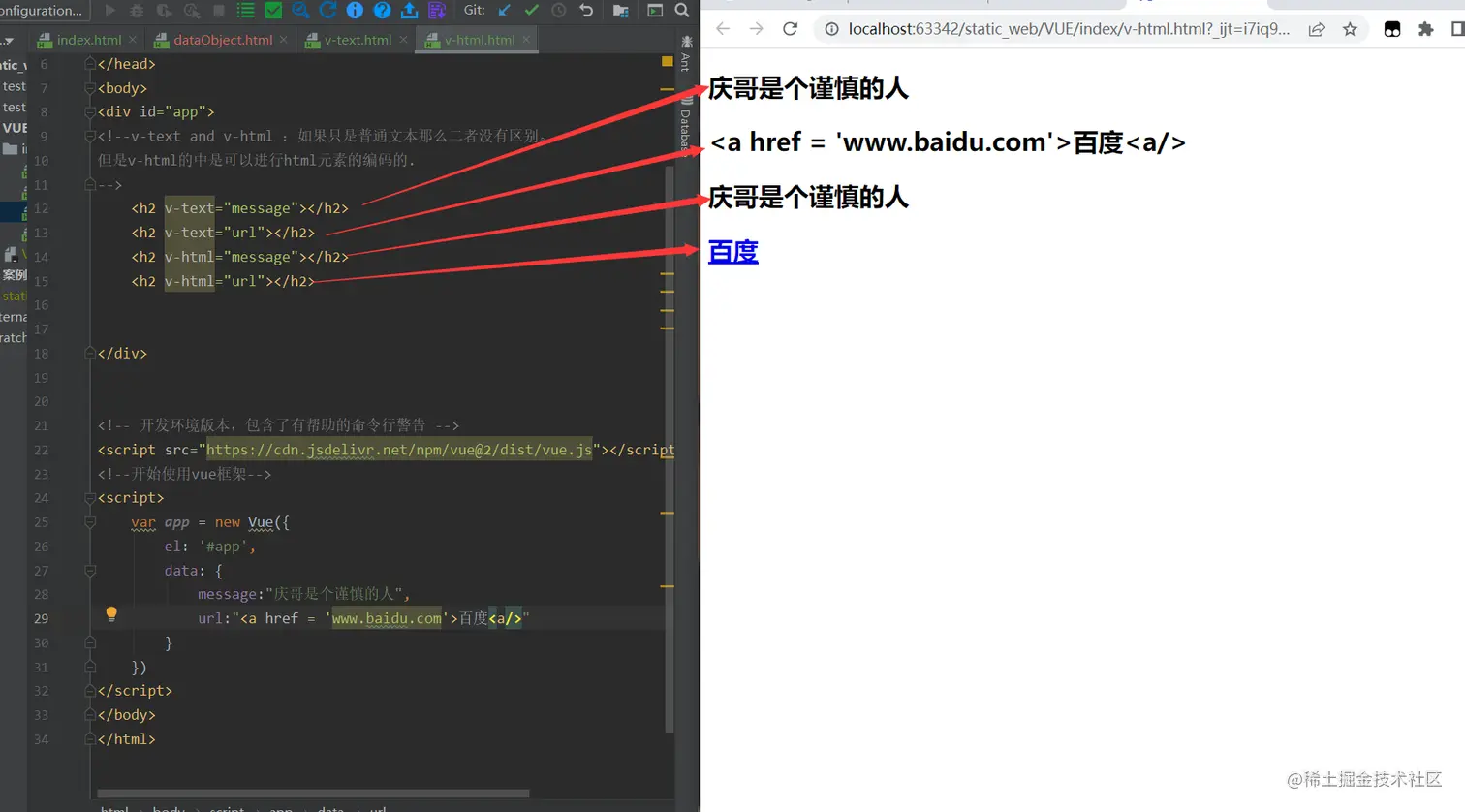The image size is (1465, 812).
Task: Bookmark this page with the star
Action: [x=1350, y=29]
